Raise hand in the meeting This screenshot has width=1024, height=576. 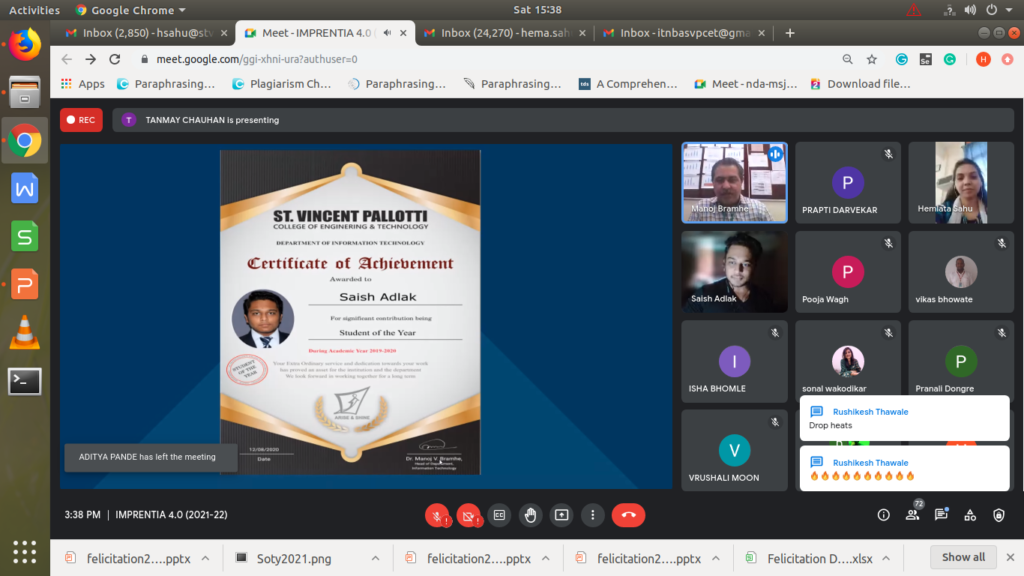coord(530,515)
